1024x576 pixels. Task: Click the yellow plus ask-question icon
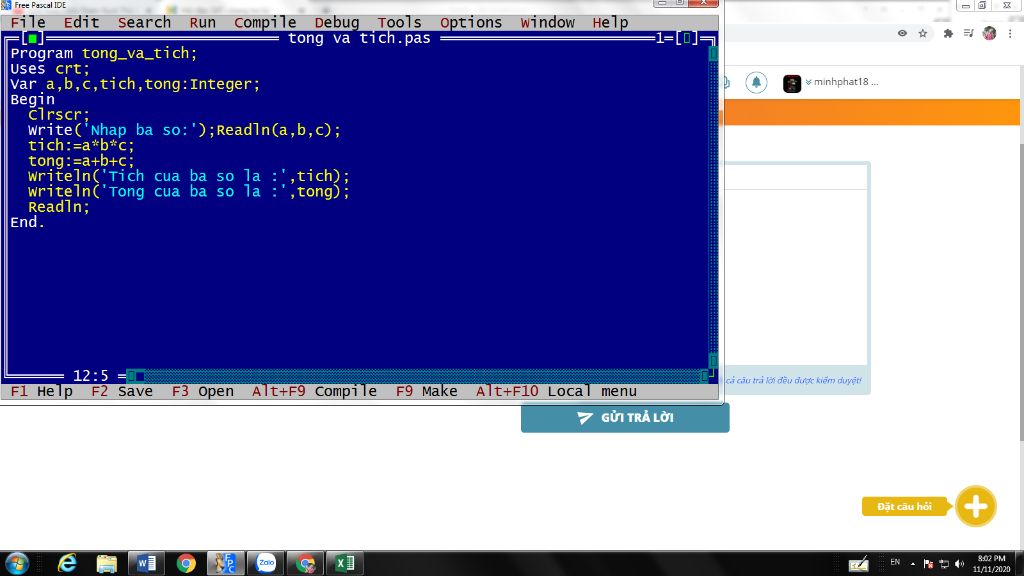pyautogui.click(x=976, y=506)
